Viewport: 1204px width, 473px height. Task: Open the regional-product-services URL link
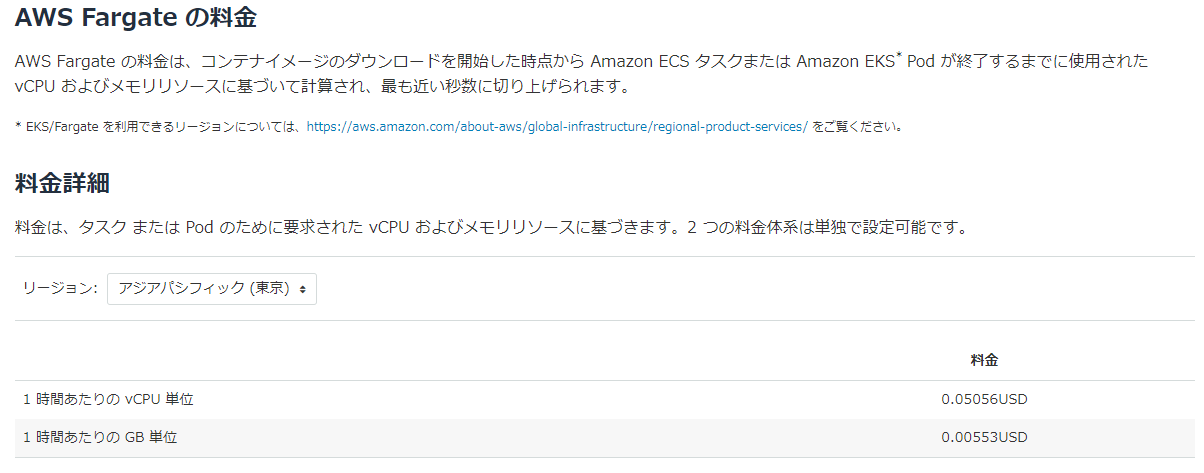pyautogui.click(x=557, y=127)
